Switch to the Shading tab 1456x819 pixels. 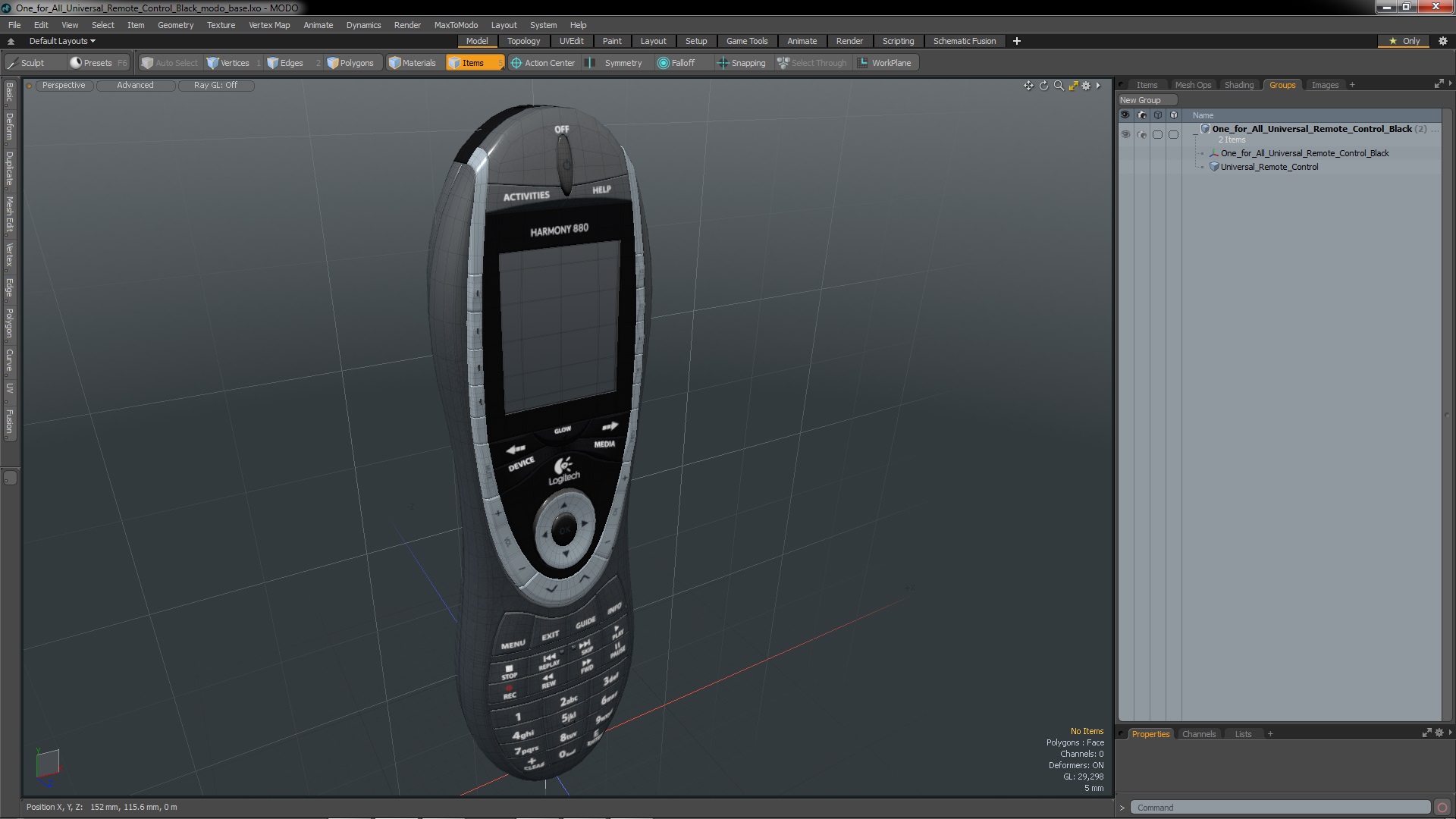click(1239, 85)
